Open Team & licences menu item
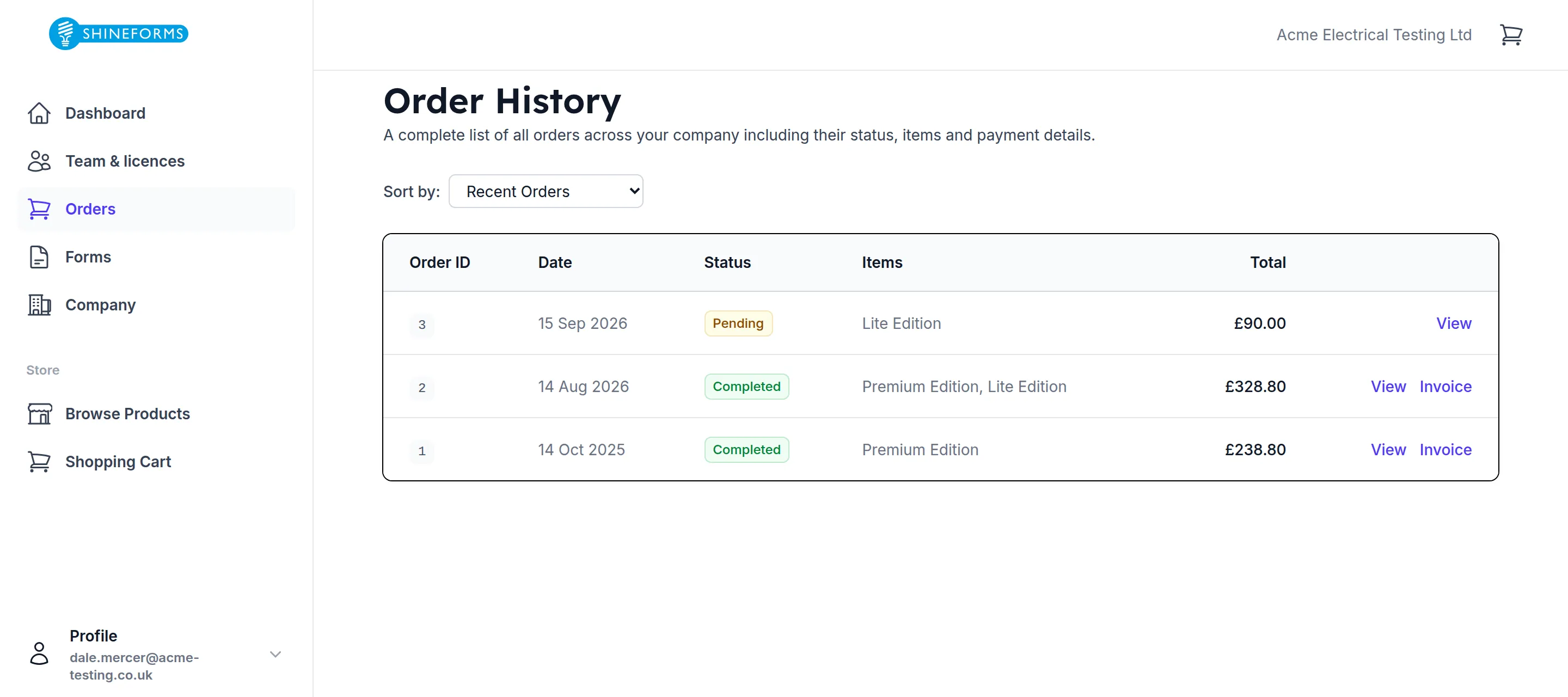Image resolution: width=1568 pixels, height=697 pixels. pos(156,161)
